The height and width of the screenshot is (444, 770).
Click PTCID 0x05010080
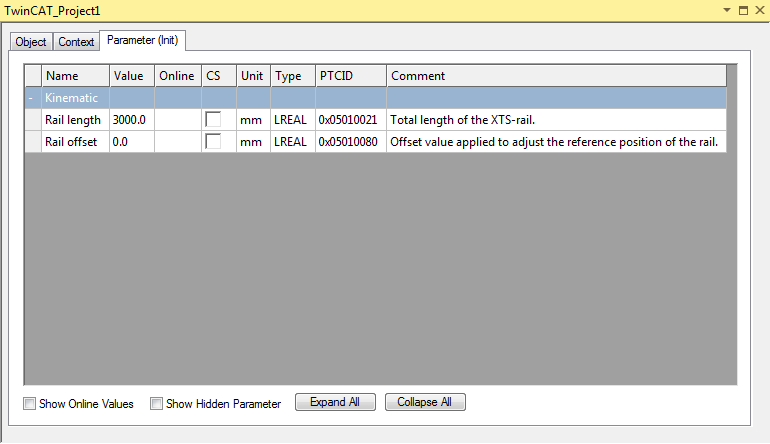point(351,142)
